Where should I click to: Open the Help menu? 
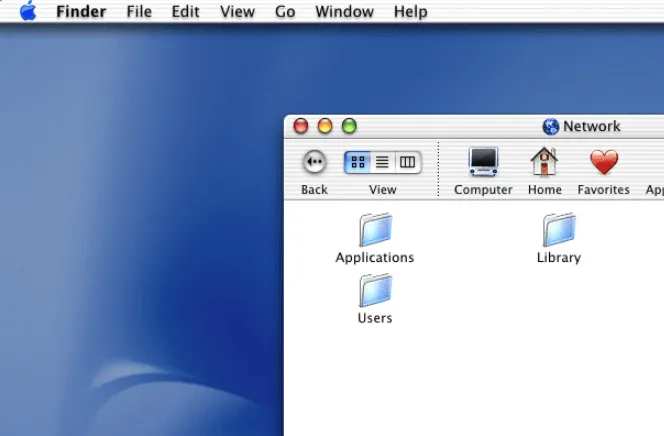click(410, 11)
